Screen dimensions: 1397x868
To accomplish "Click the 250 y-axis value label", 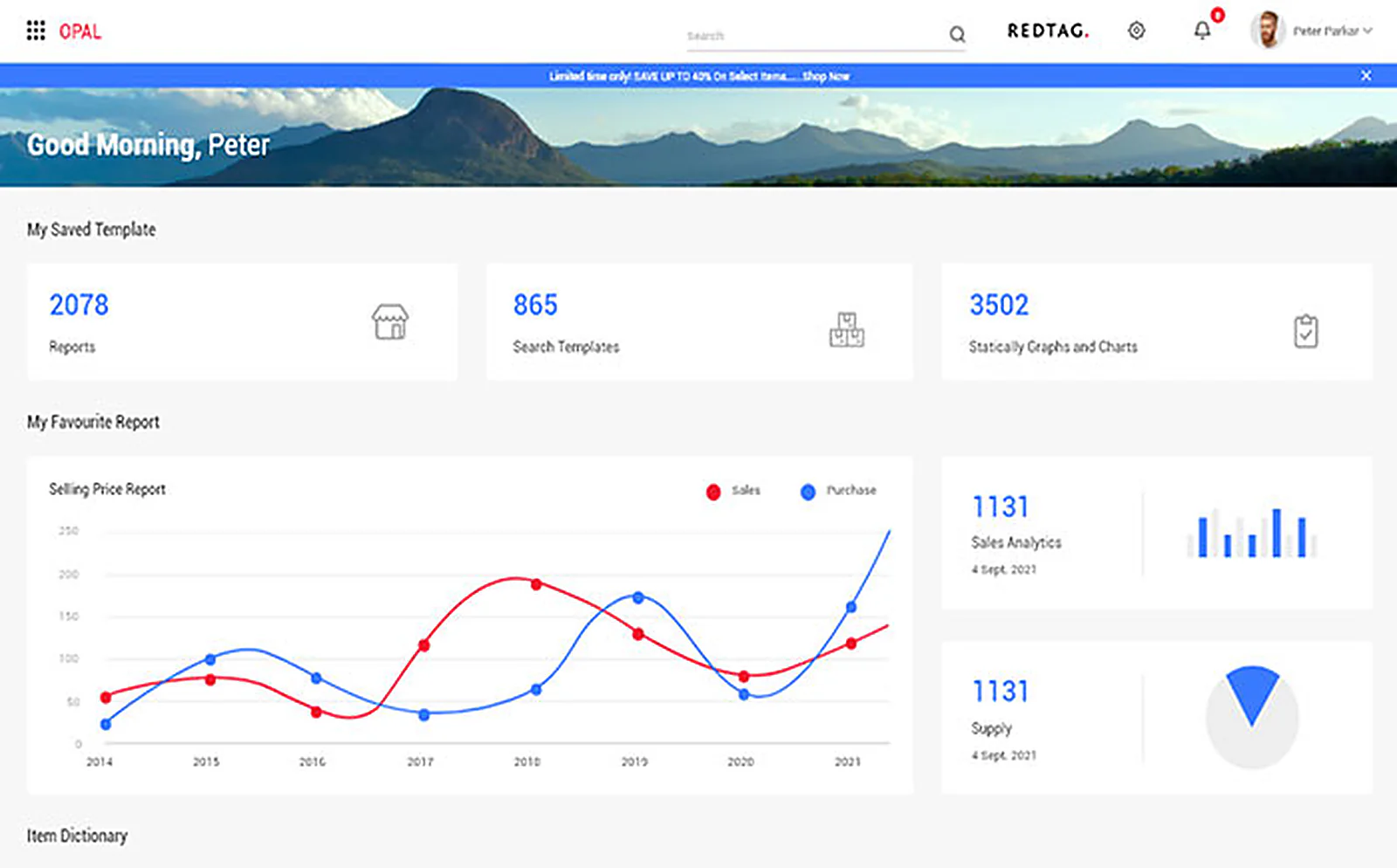I will [x=68, y=530].
